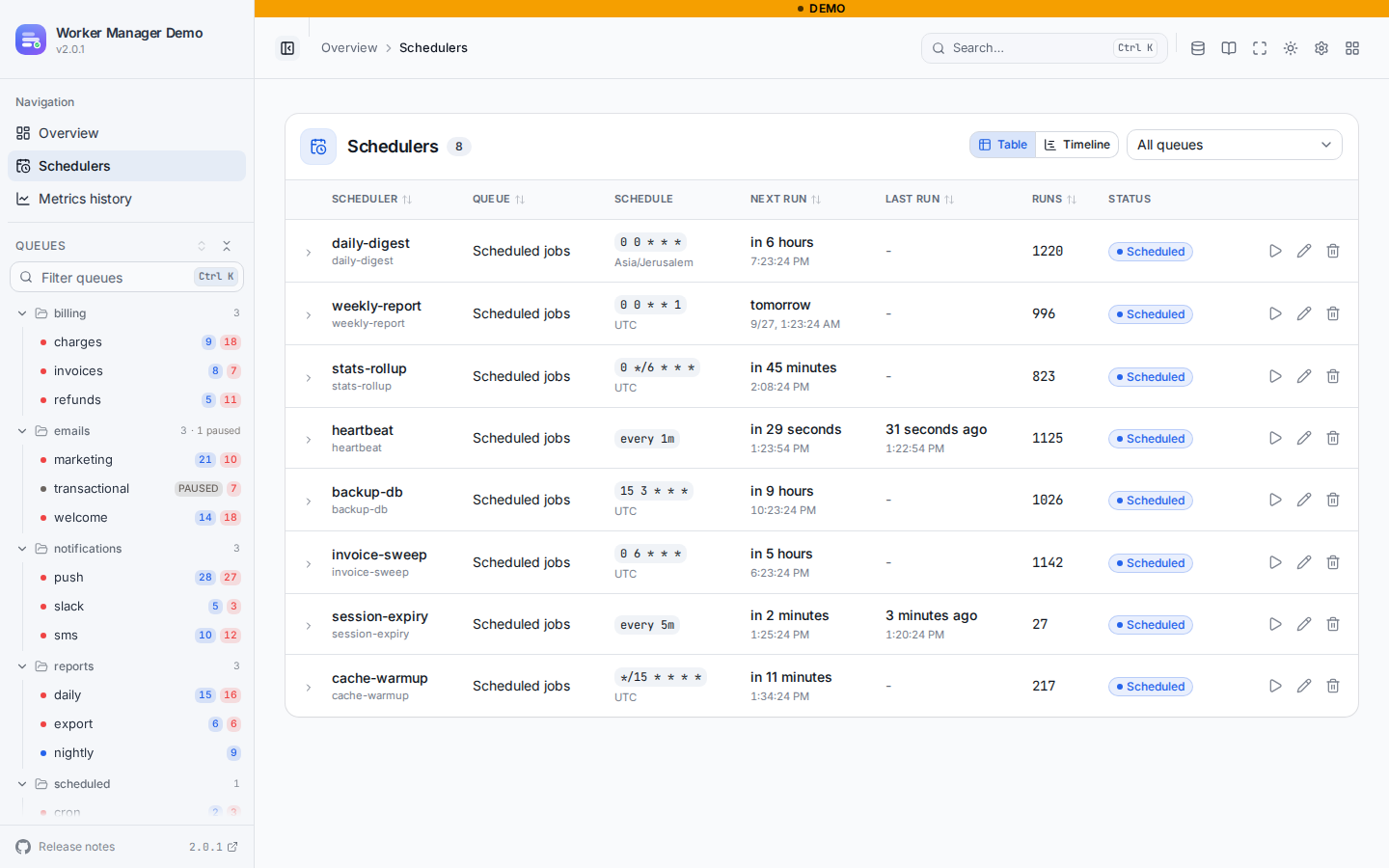Screen dimensions: 1389x868
Task: Collapse the billing queue group
Action: point(22,313)
